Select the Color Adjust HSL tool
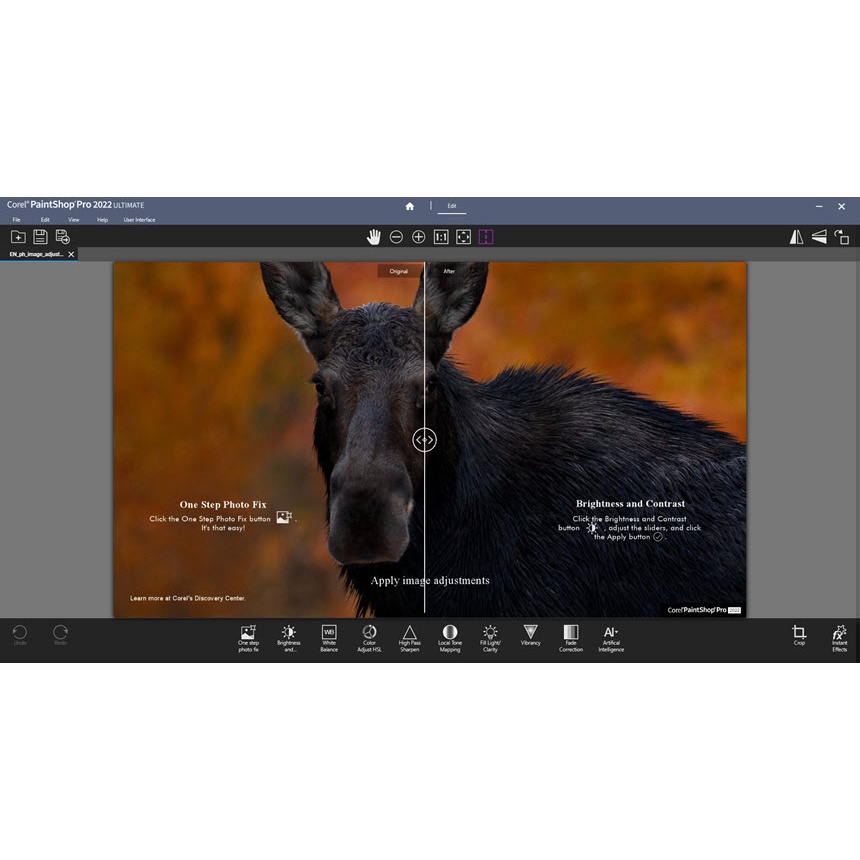 (369, 638)
